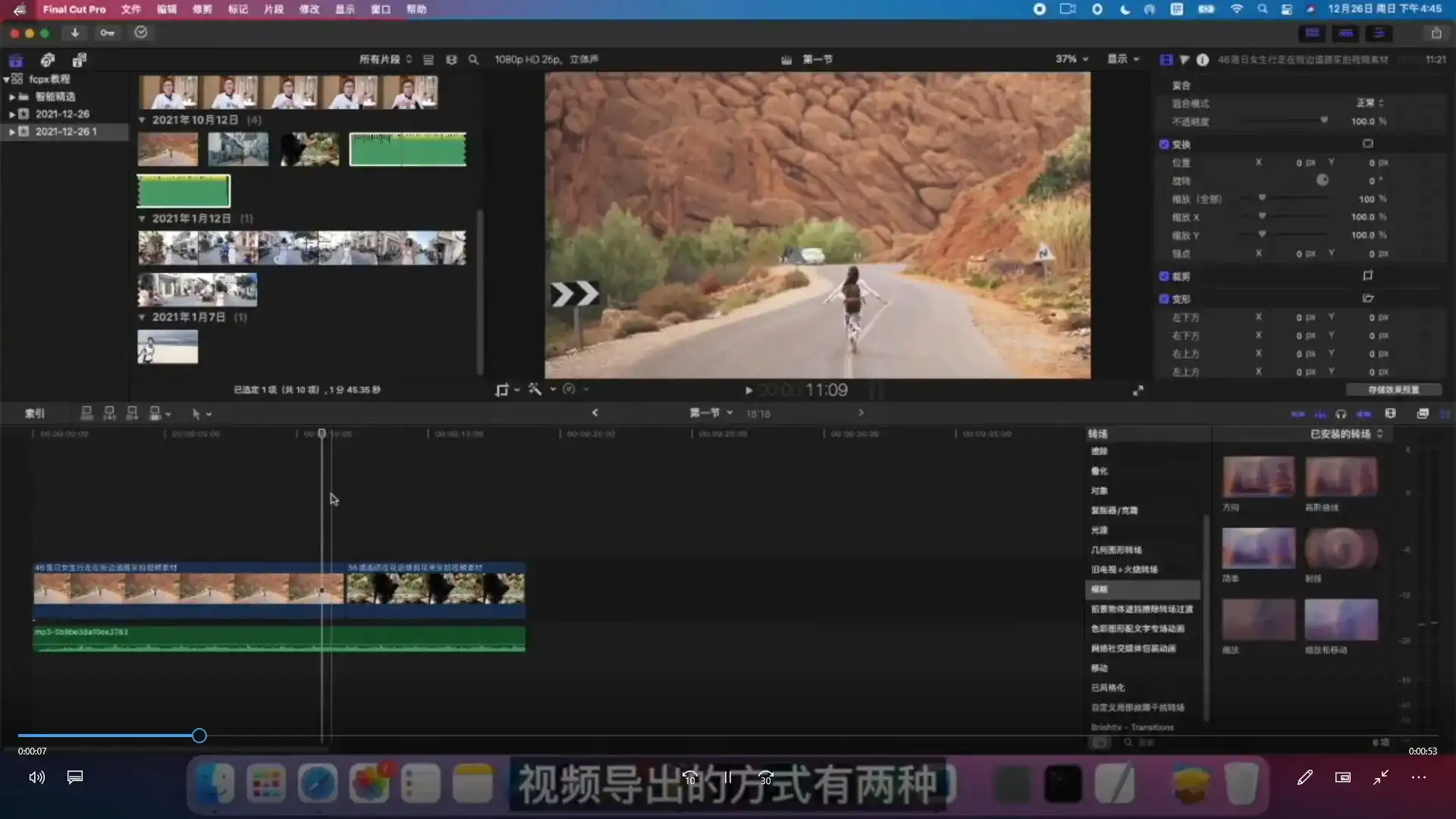Image resolution: width=1456 pixels, height=819 pixels.
Task: Toggle the 裁剪 (Crop) checkbox in inspector
Action: (1163, 277)
